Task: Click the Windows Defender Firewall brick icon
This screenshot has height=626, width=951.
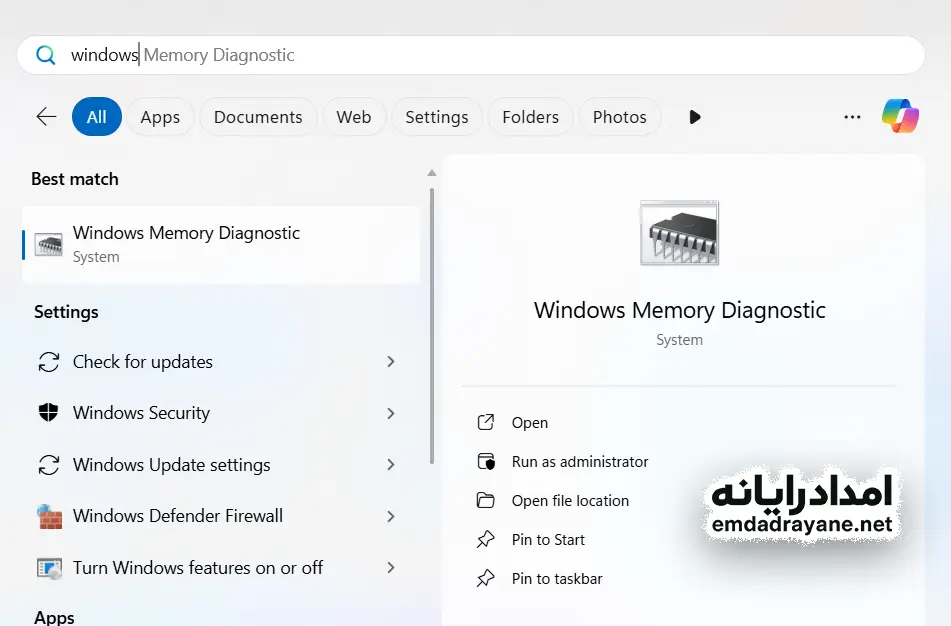Action: click(x=49, y=516)
